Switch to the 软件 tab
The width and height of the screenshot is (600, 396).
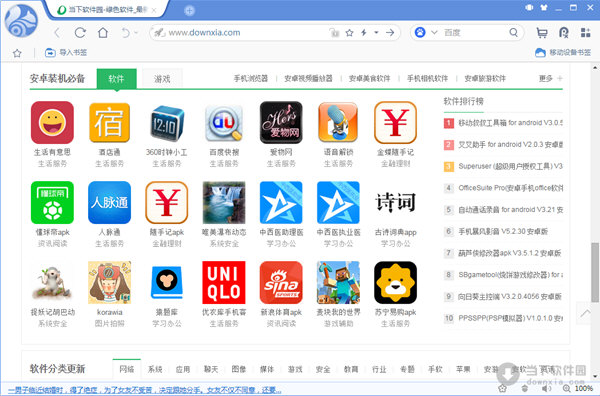click(116, 79)
